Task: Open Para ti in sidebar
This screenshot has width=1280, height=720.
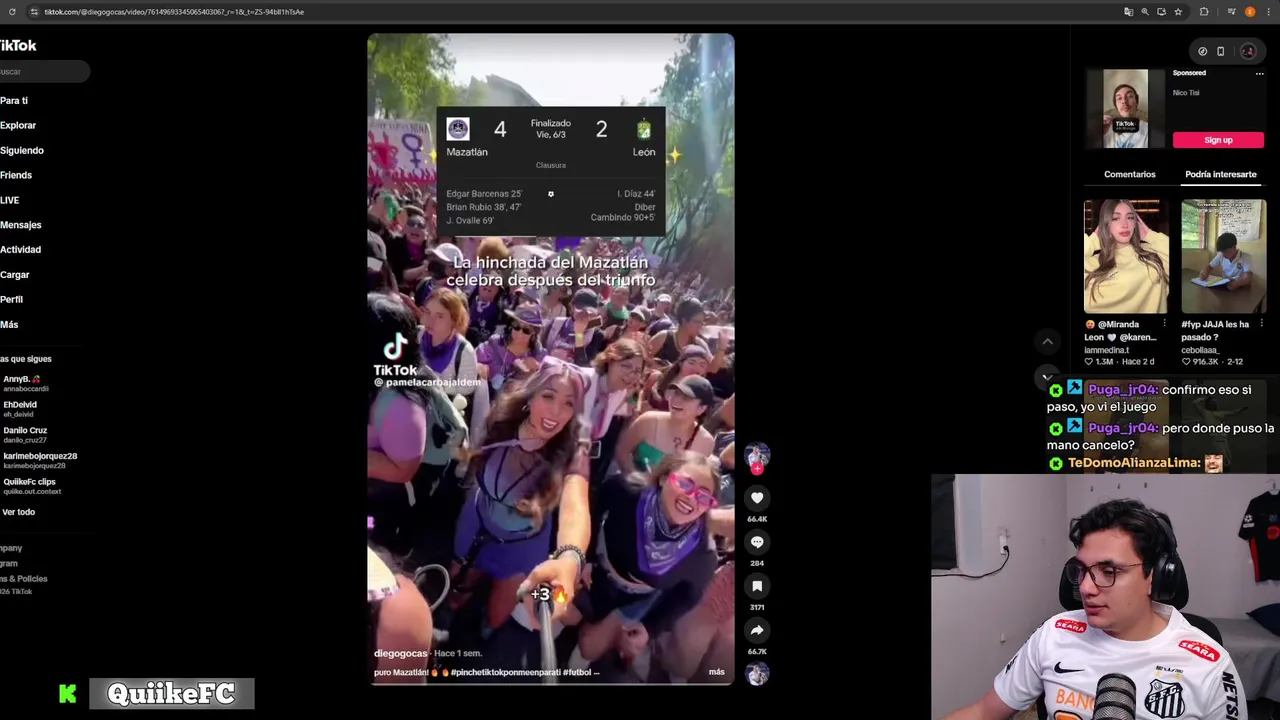Action: pos(14,101)
